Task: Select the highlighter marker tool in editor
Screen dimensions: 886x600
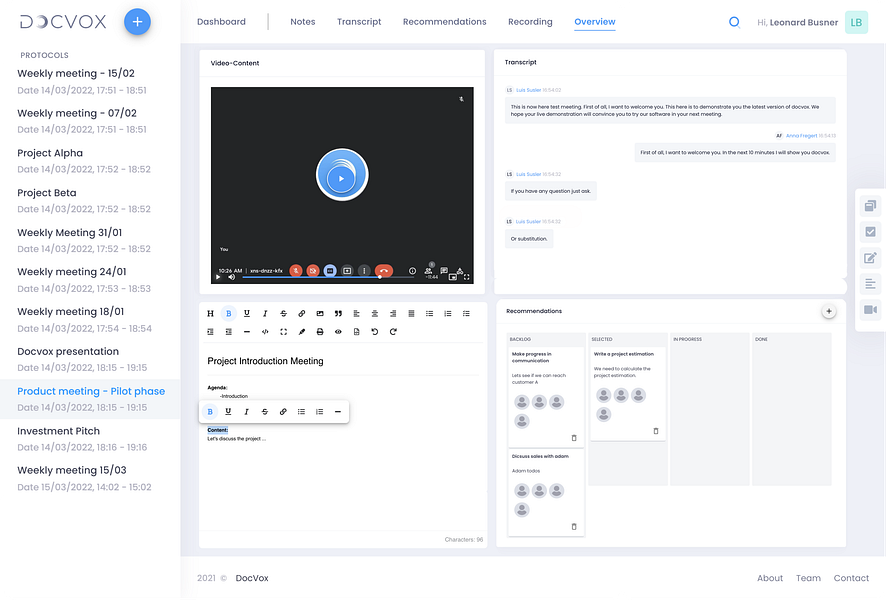Action: 302,332
